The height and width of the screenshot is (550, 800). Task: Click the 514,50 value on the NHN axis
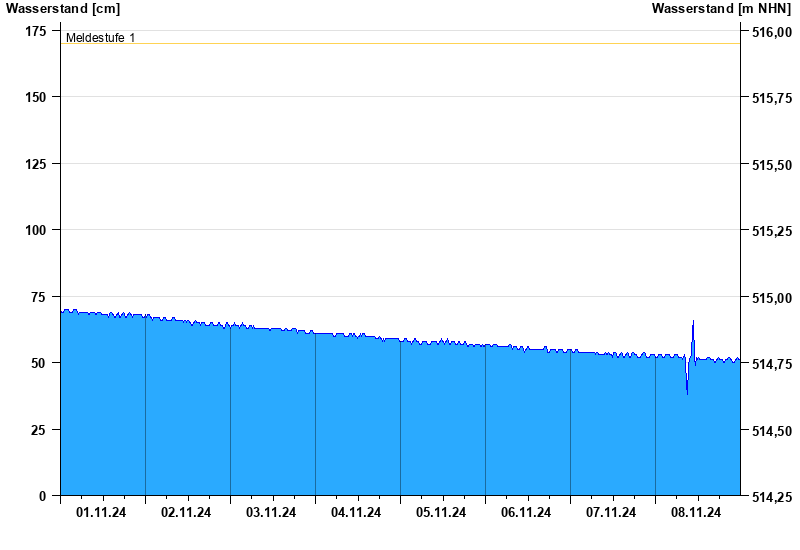[772, 431]
